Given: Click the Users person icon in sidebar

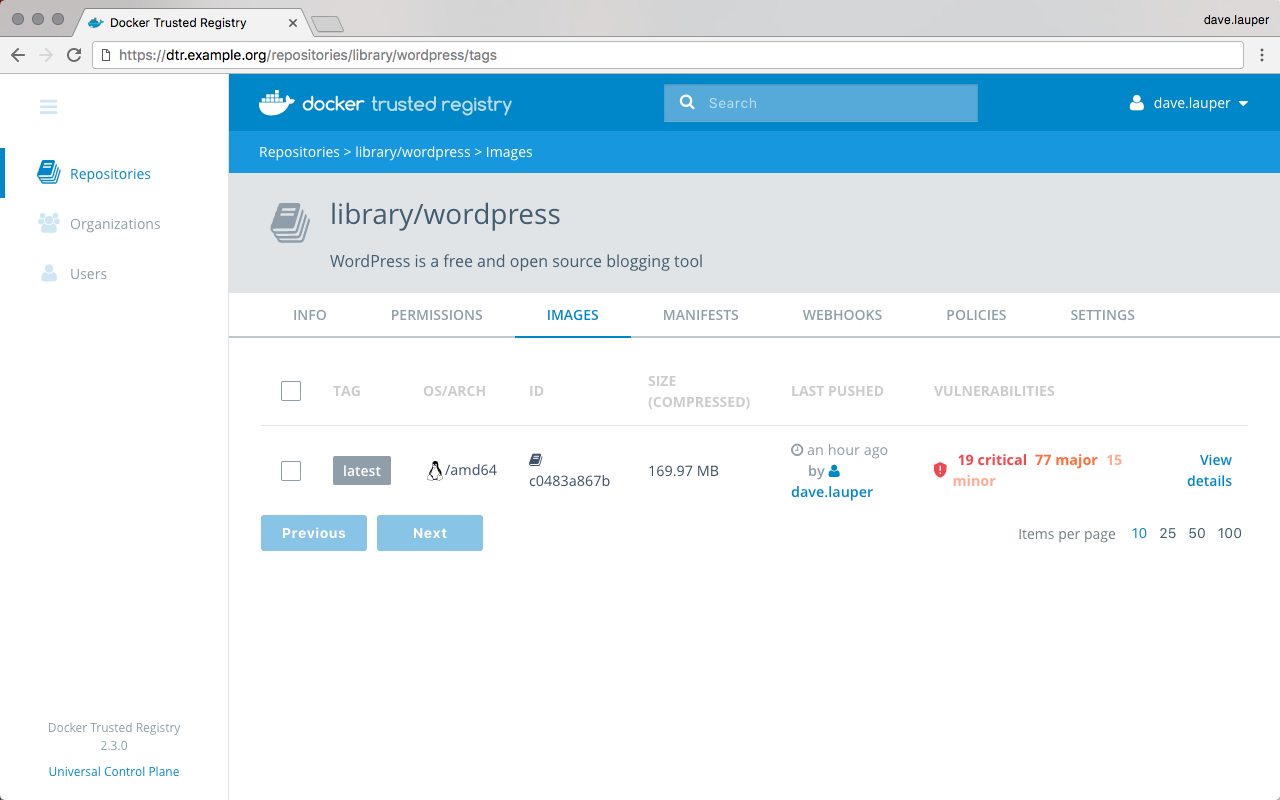Looking at the screenshot, I should point(48,273).
